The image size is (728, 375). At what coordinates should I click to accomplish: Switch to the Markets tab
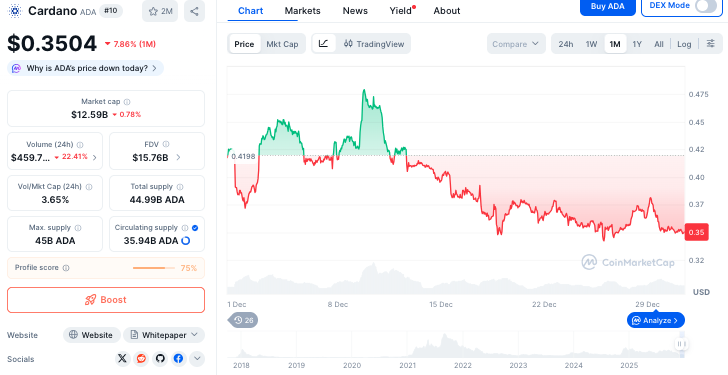click(303, 11)
